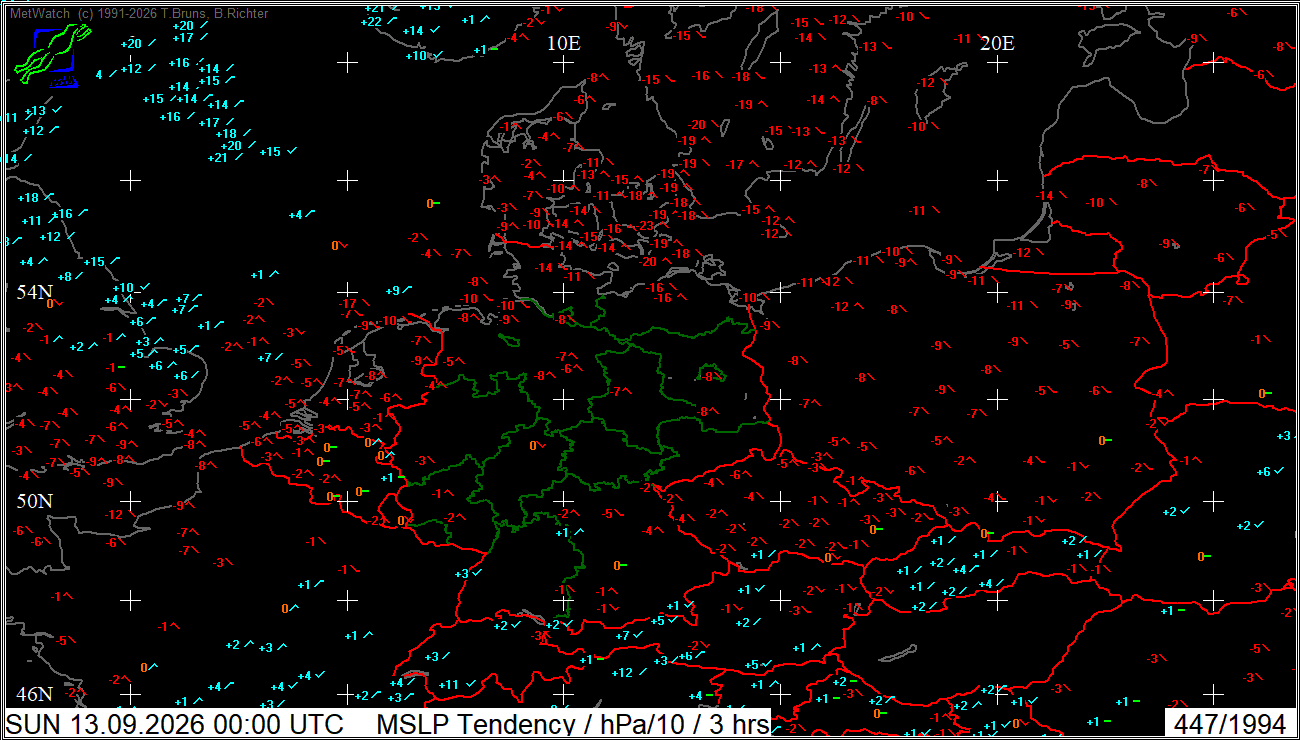
Task: Pick the +22 station tendency value
Action: 372,22
